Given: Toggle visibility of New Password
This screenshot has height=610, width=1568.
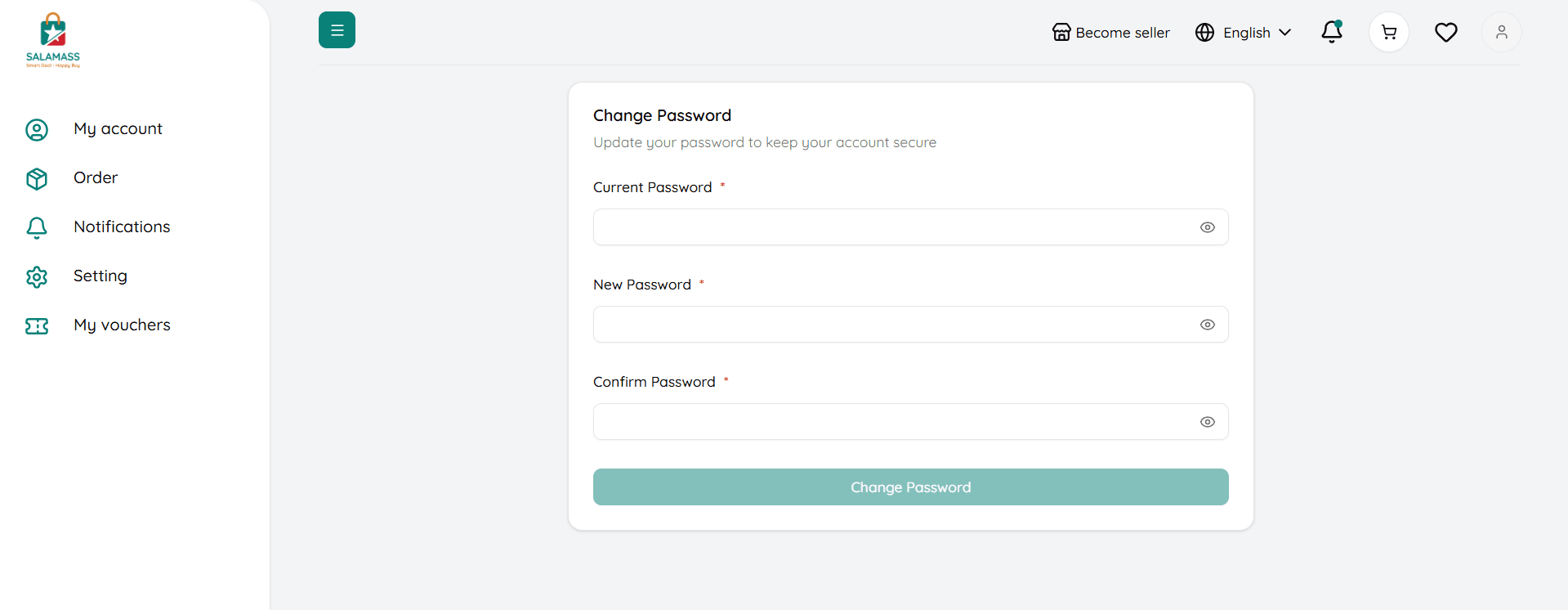Looking at the screenshot, I should pos(1207,325).
